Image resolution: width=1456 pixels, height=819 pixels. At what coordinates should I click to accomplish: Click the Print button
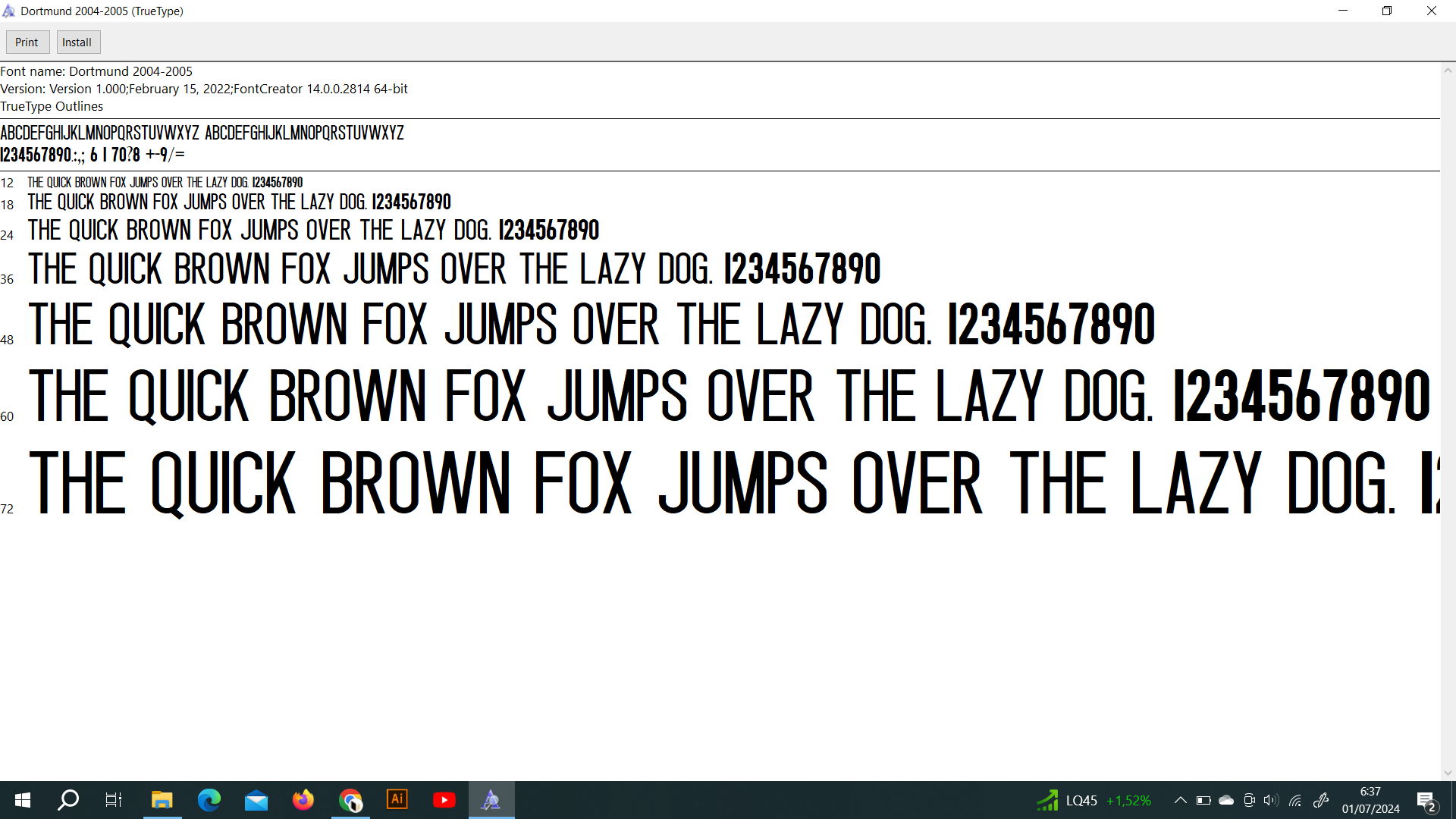pos(27,42)
